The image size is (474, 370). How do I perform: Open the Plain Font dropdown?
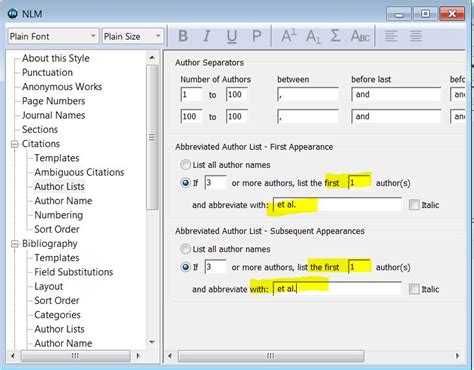(53, 36)
